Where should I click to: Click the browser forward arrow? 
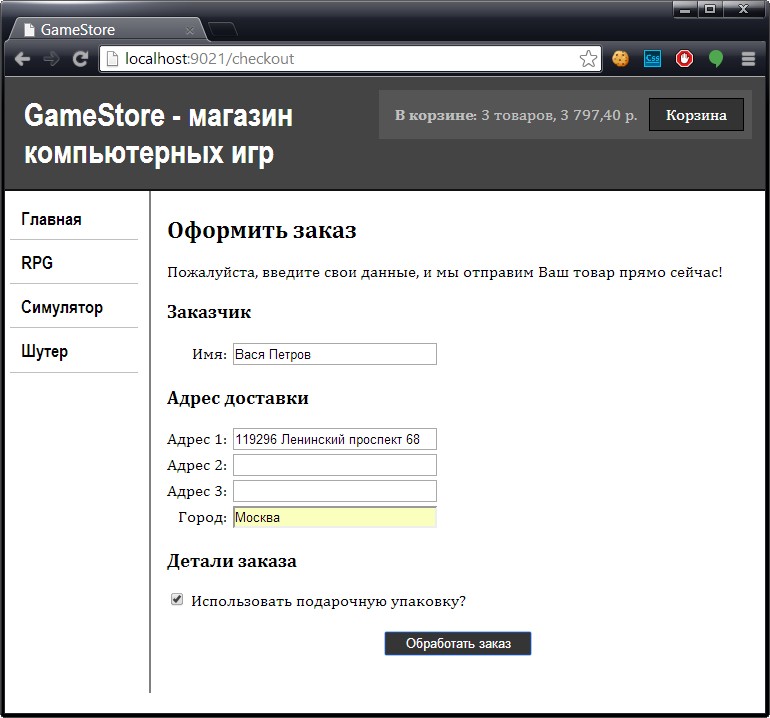tap(51, 59)
